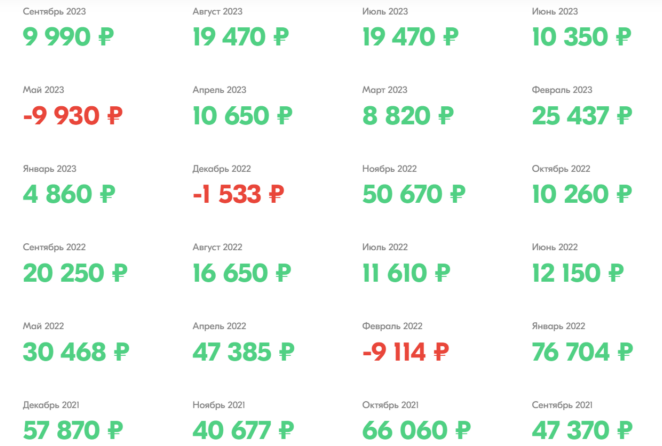This screenshot has height=446, width=662.
Task: Select the Июль 2022 month label
Action: tap(385, 247)
